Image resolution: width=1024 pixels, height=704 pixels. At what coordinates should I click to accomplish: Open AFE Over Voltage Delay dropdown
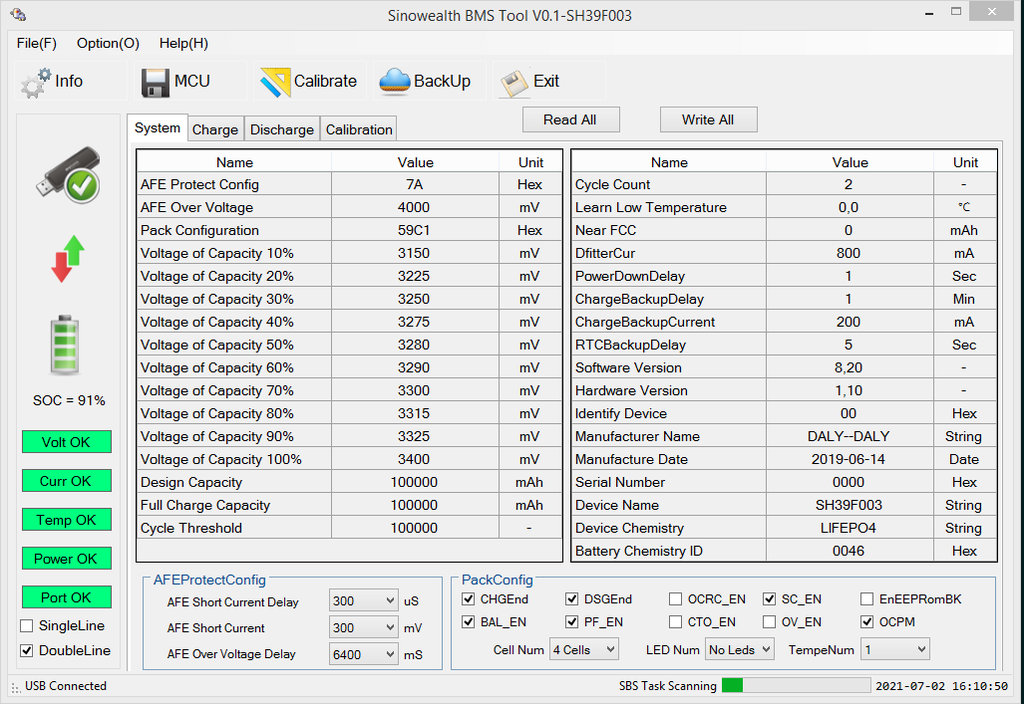coord(364,654)
